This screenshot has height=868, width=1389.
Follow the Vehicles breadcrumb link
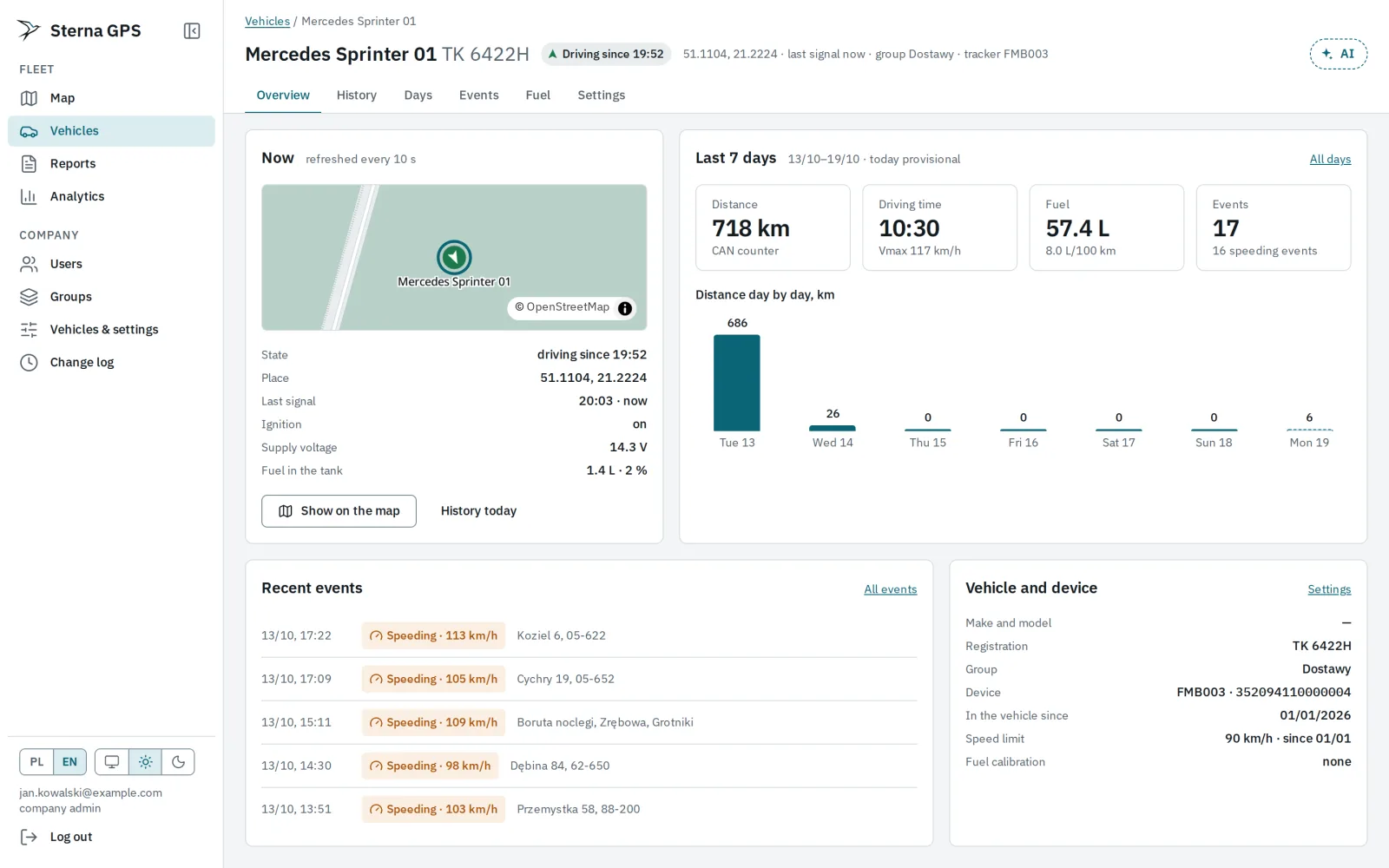(x=267, y=21)
